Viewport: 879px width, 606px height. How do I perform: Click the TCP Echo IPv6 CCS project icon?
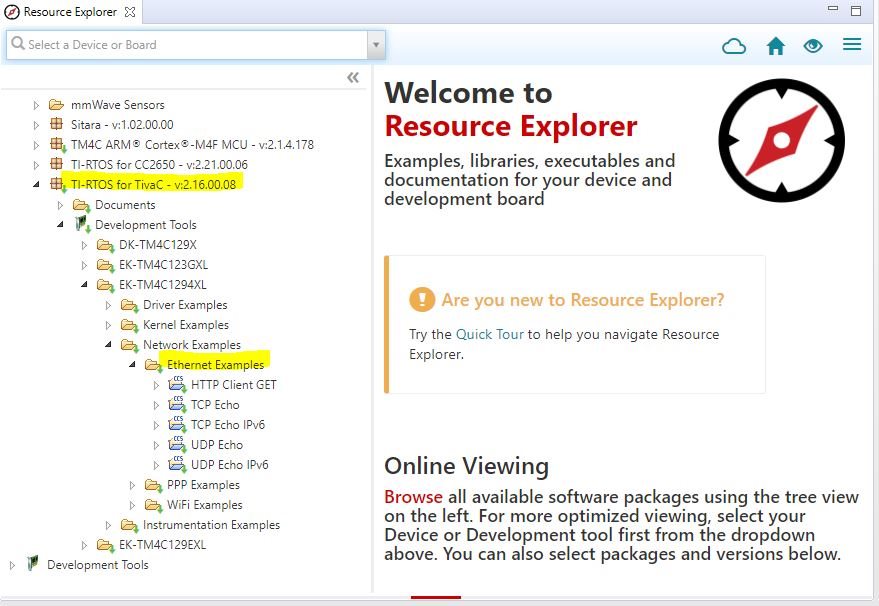click(177, 425)
